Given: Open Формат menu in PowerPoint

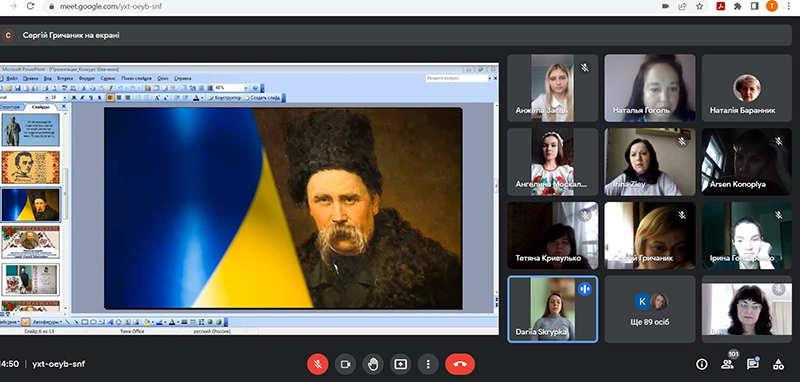Looking at the screenshot, I should [x=87, y=79].
